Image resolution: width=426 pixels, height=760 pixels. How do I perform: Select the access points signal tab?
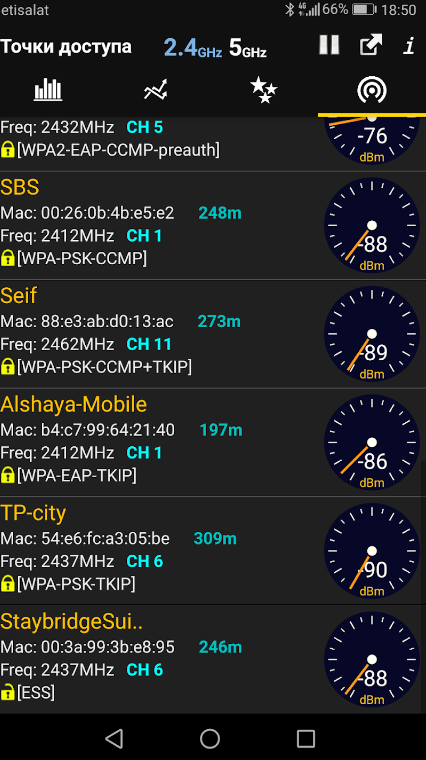(372, 90)
